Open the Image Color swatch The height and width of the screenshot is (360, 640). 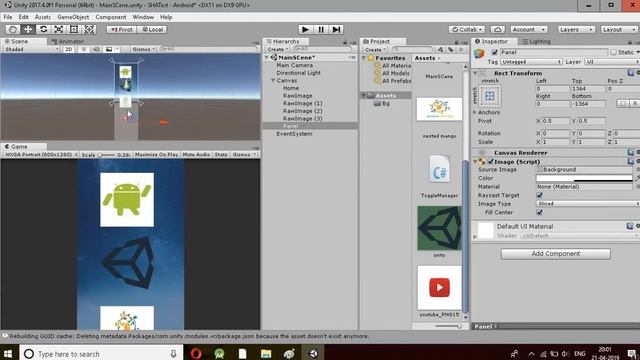coord(584,178)
